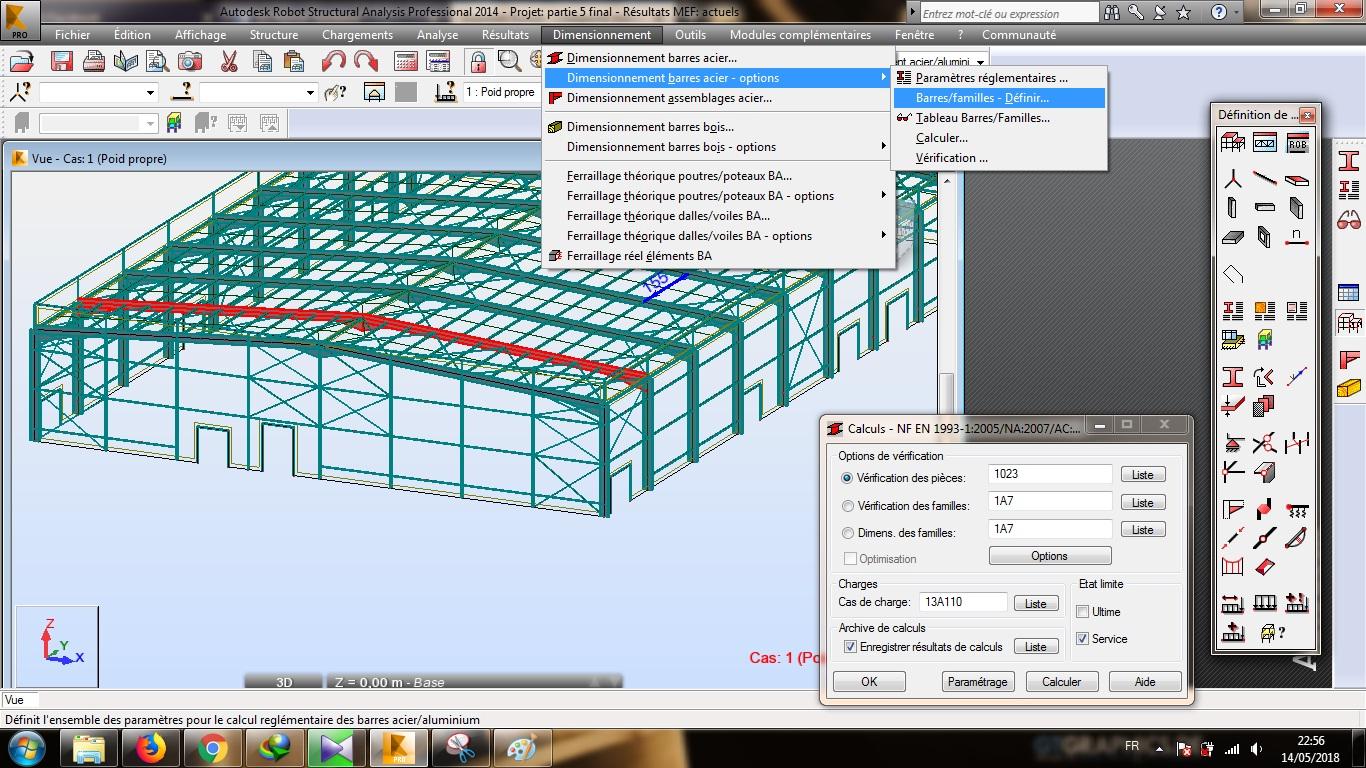Select the nodes icon in Définition panel
Screen dimensions: 1366x768
1233,180
